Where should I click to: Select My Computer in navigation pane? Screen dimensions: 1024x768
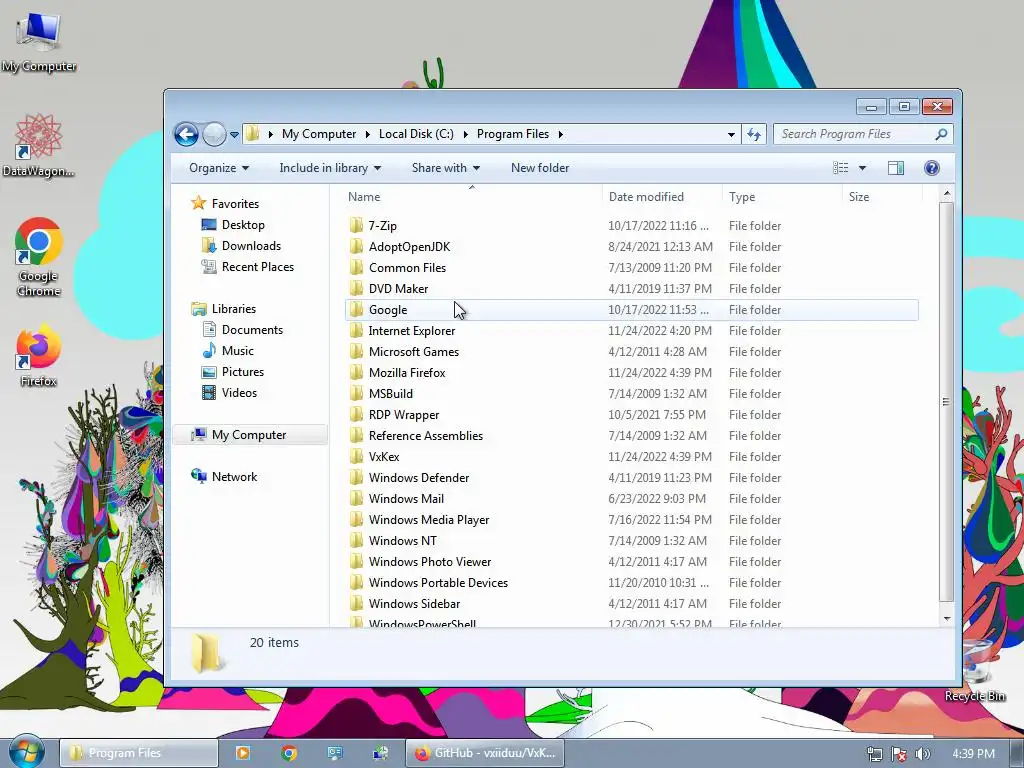click(248, 435)
